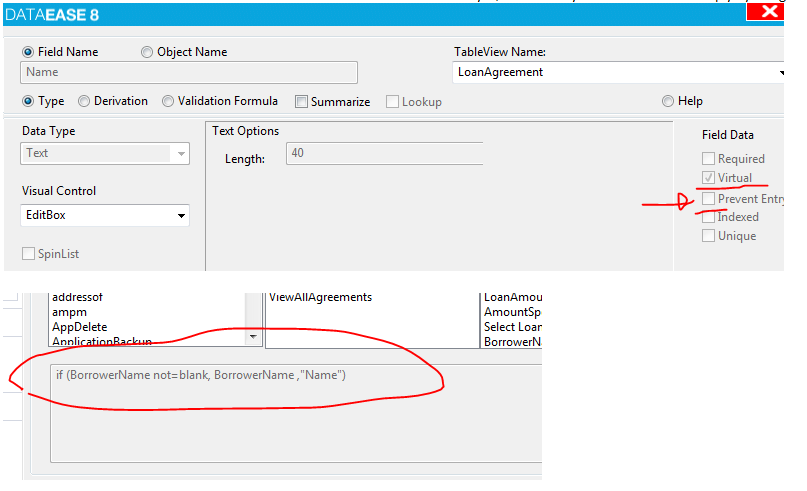Select the Help radio button
Image resolution: width=807 pixels, height=491 pixels.
[x=667, y=101]
